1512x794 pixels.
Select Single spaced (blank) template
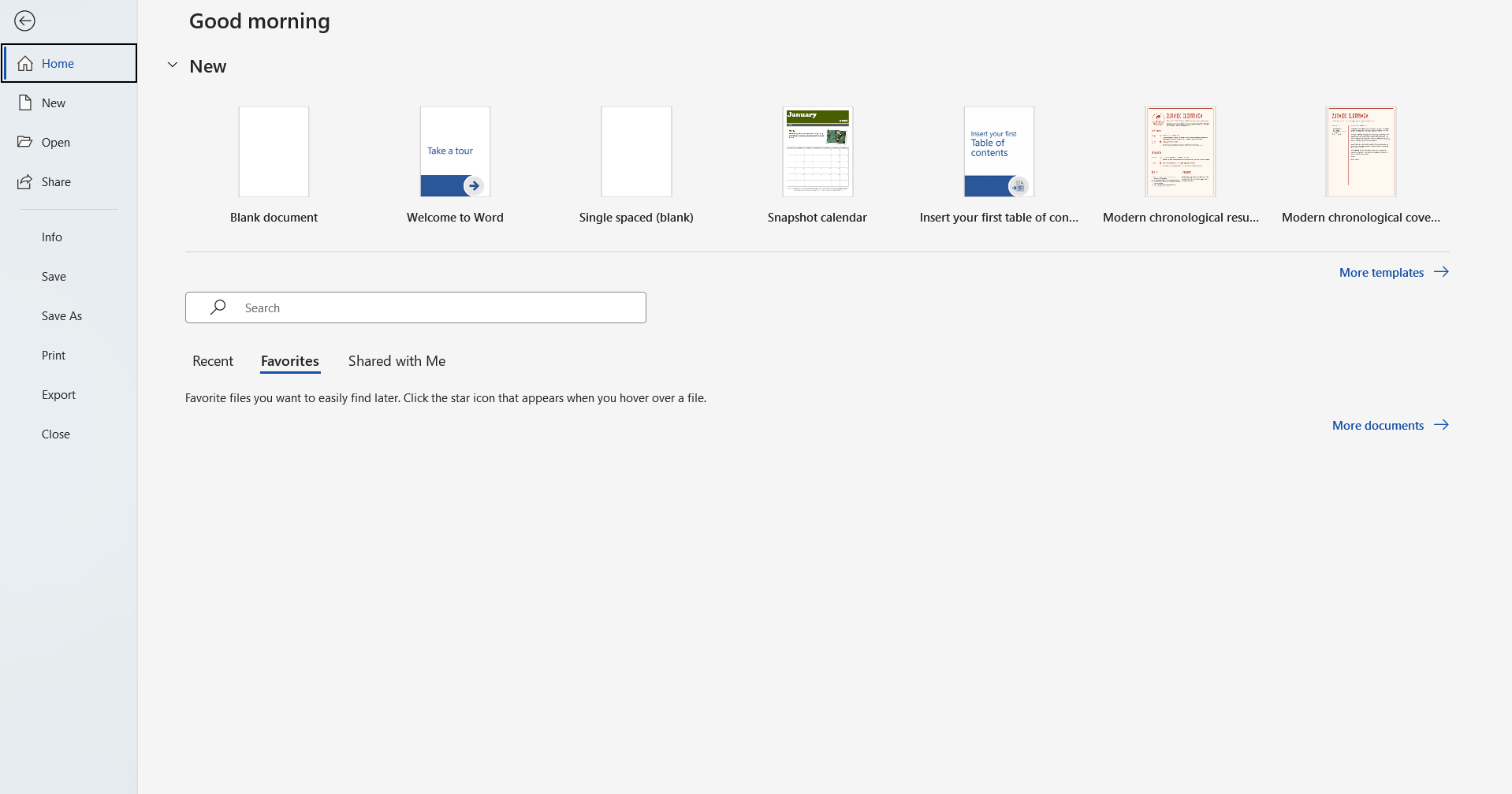(636, 151)
